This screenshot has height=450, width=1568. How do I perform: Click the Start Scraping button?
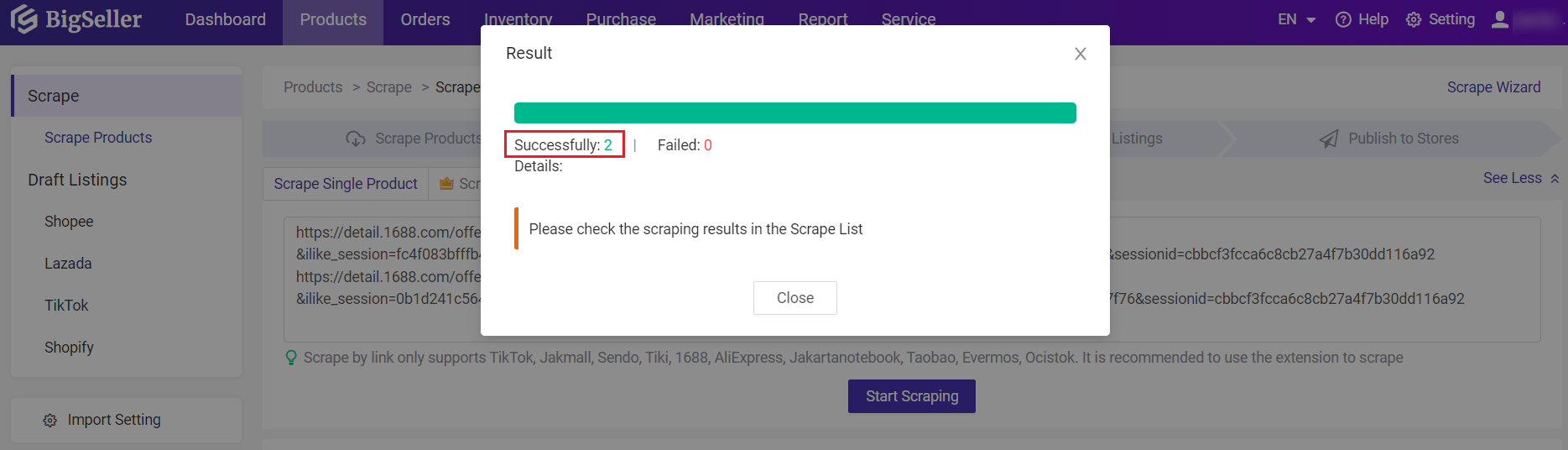click(912, 396)
